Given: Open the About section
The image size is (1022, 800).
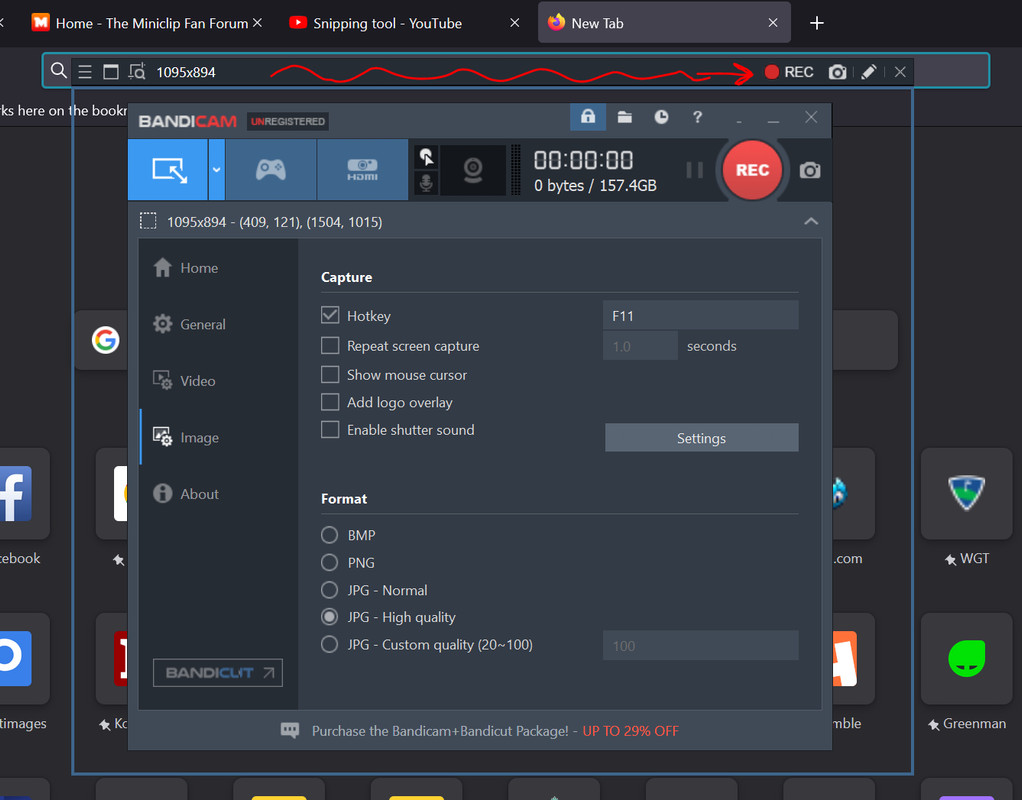Looking at the screenshot, I should pos(186,494).
